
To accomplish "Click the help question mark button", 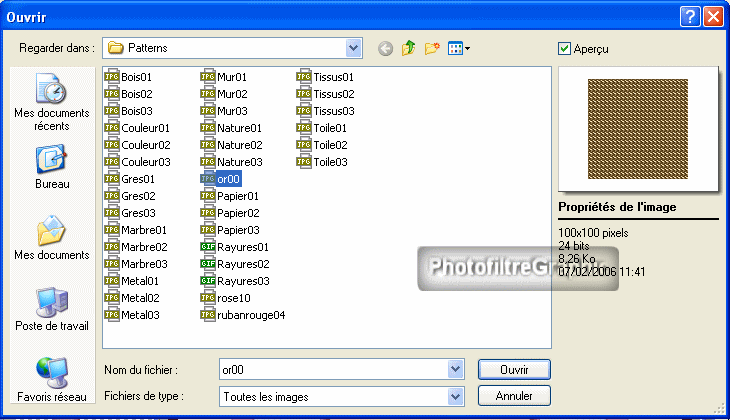I will pos(690,16).
